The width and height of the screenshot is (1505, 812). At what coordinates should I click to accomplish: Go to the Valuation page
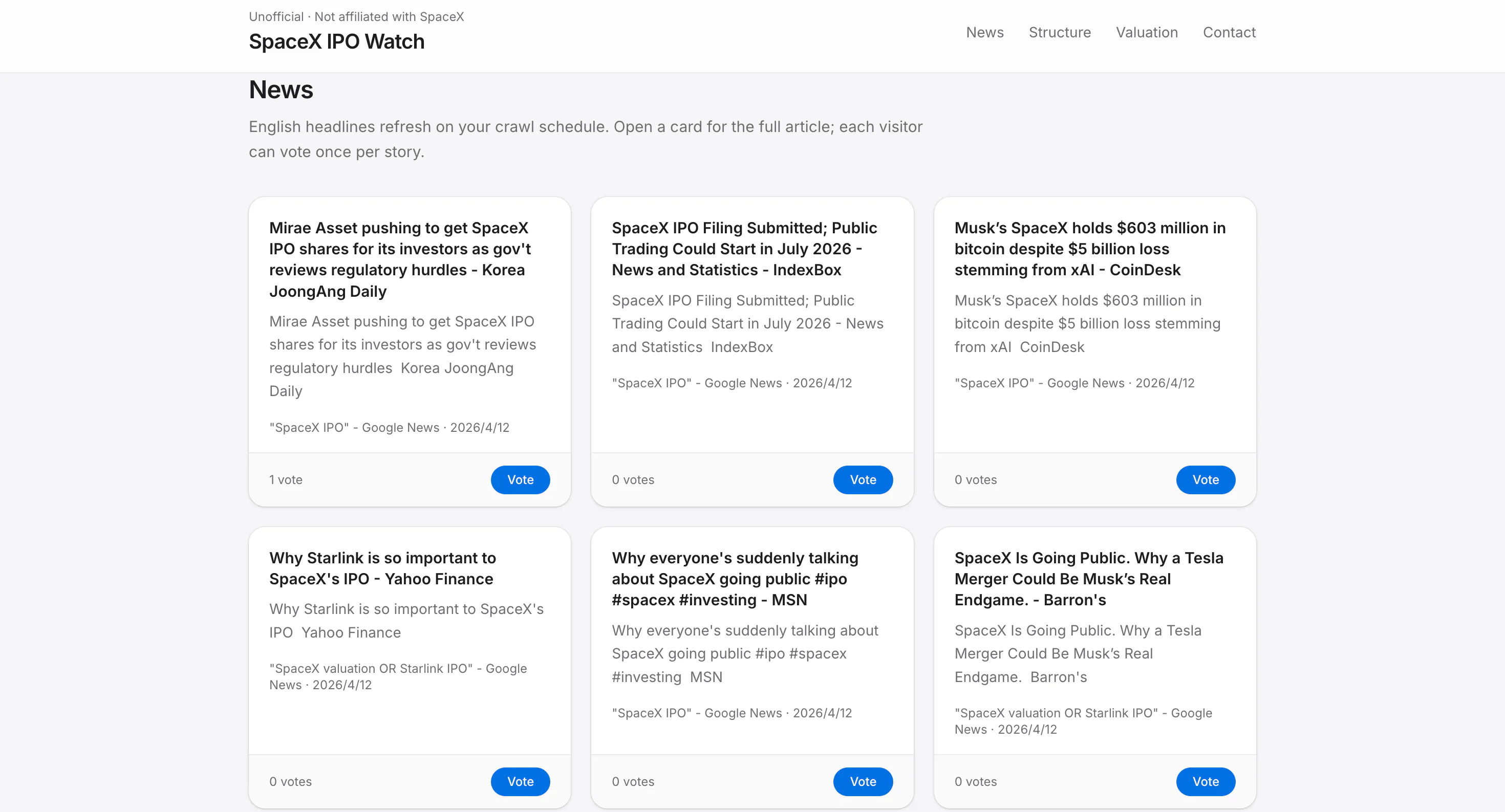(x=1146, y=32)
